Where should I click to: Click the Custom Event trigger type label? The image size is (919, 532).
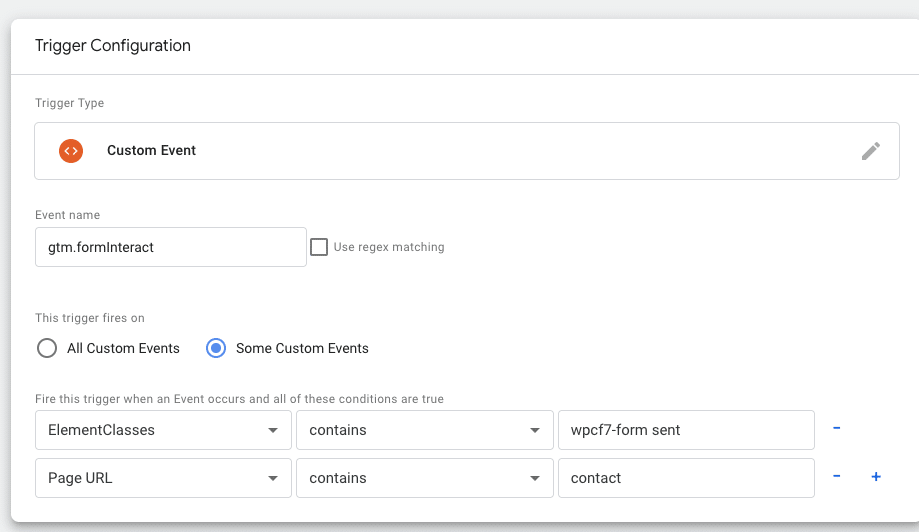151,151
